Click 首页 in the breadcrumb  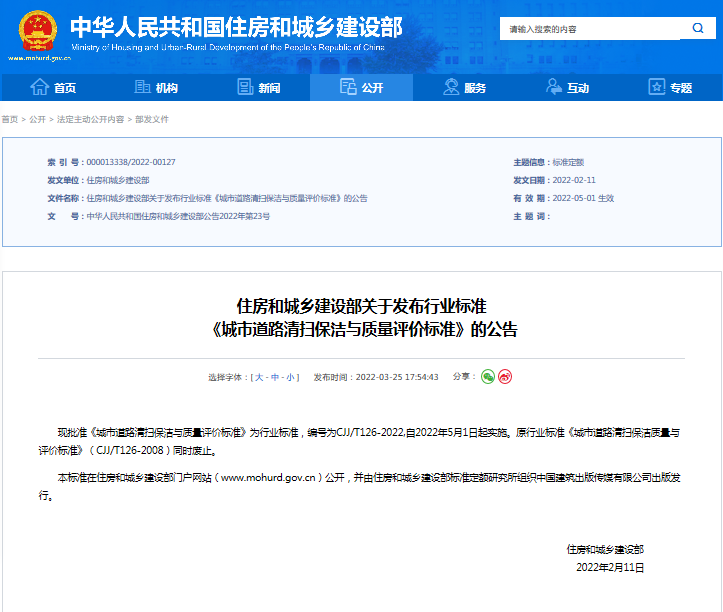click(10, 119)
